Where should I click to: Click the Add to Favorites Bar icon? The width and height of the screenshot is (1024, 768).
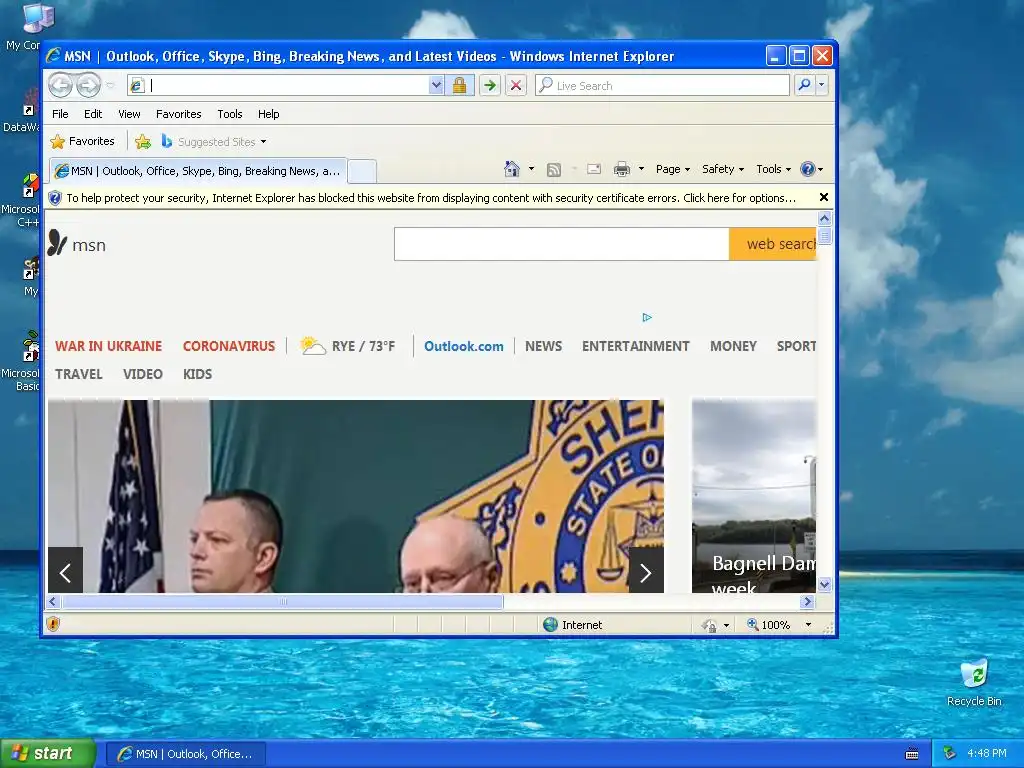click(142, 141)
